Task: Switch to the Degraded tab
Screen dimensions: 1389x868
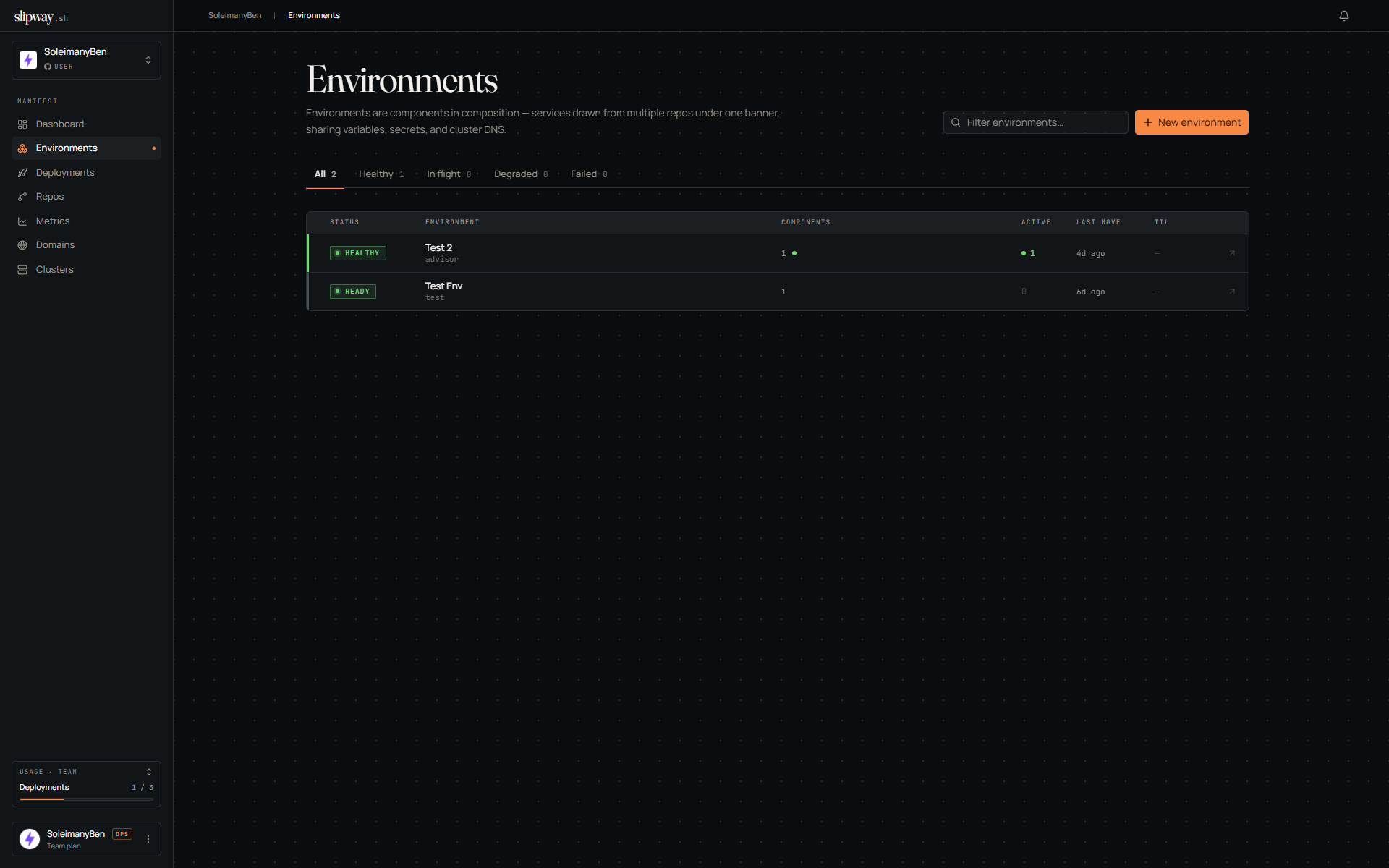Action: coord(521,174)
